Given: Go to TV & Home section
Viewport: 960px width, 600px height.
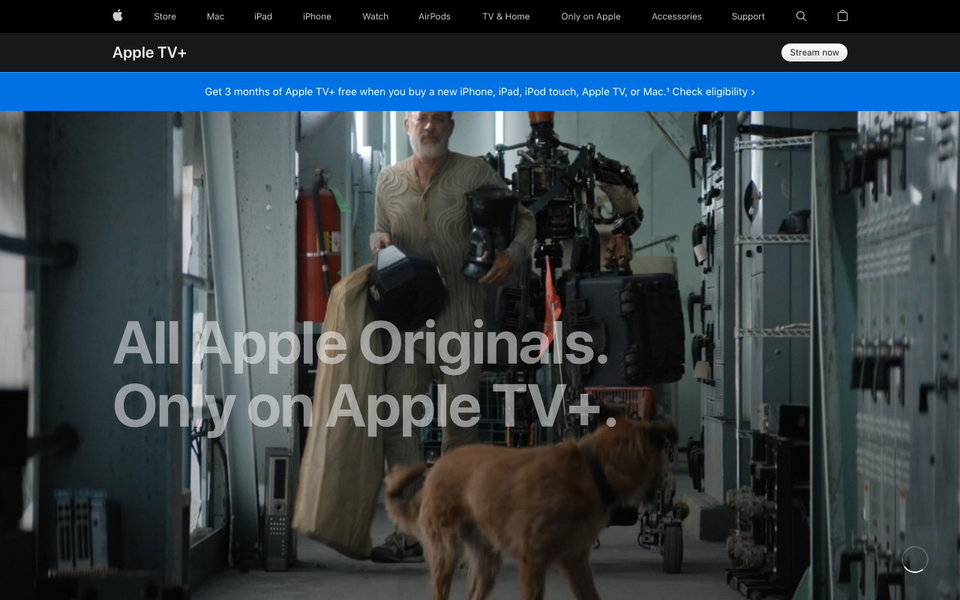Looking at the screenshot, I should (506, 17).
